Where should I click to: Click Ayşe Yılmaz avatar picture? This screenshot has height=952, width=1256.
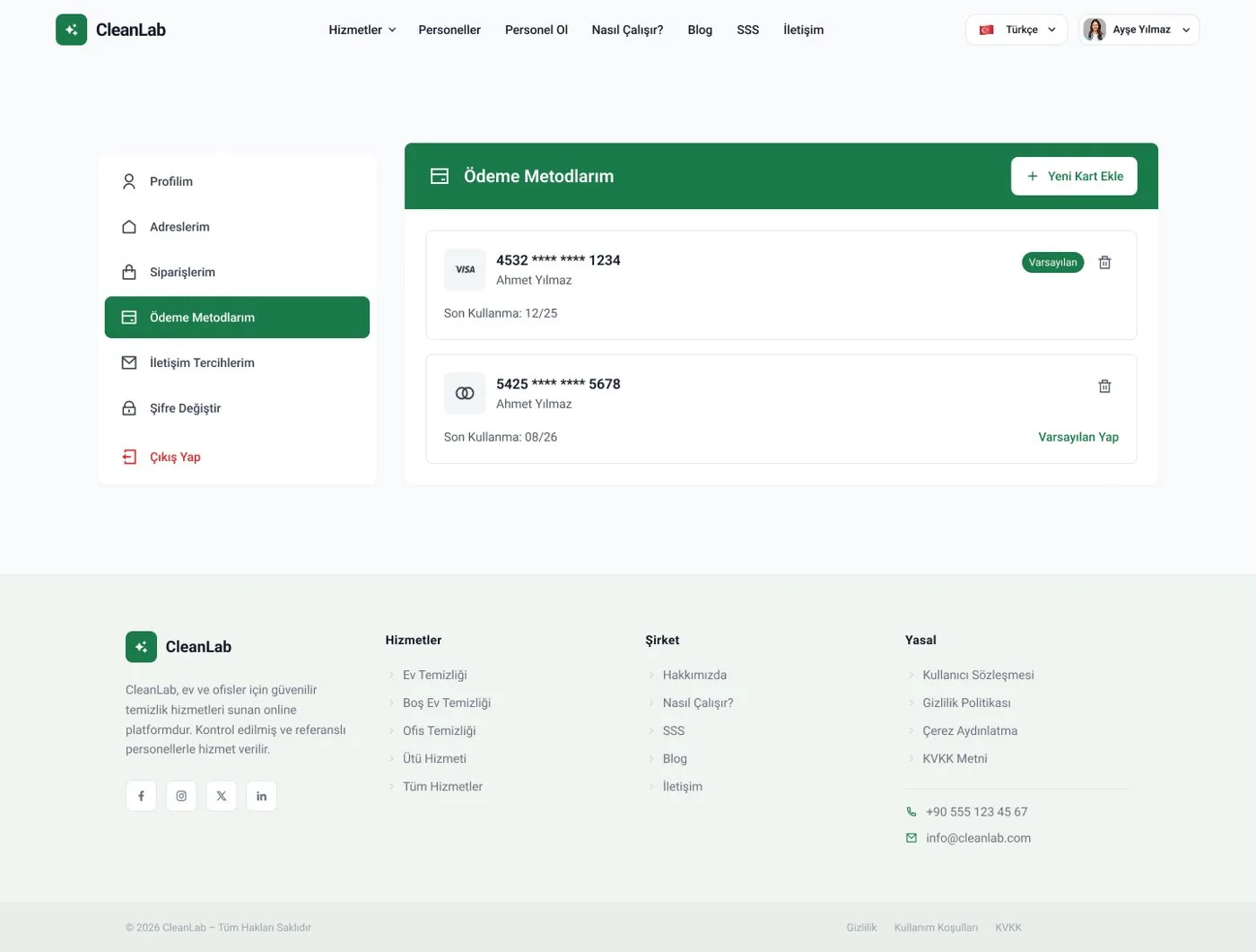click(1095, 30)
